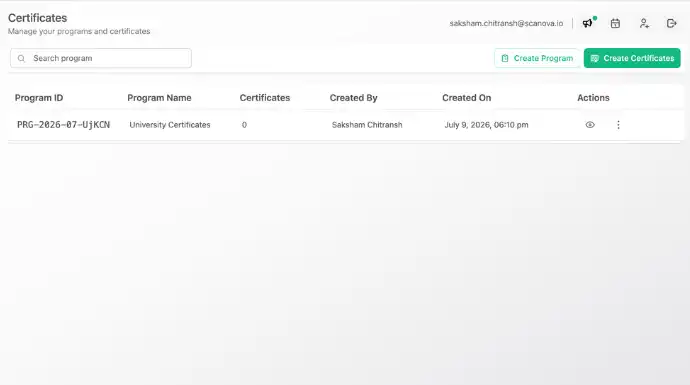Click the Create Program button
This screenshot has width=690, height=385.
click(x=537, y=58)
